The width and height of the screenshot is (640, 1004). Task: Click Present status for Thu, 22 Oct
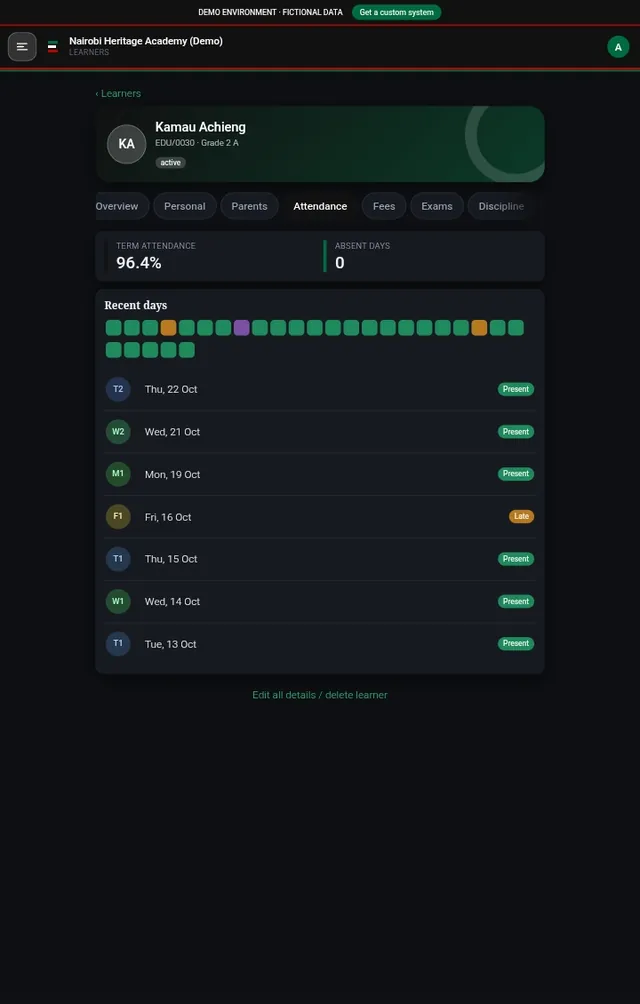pos(516,389)
